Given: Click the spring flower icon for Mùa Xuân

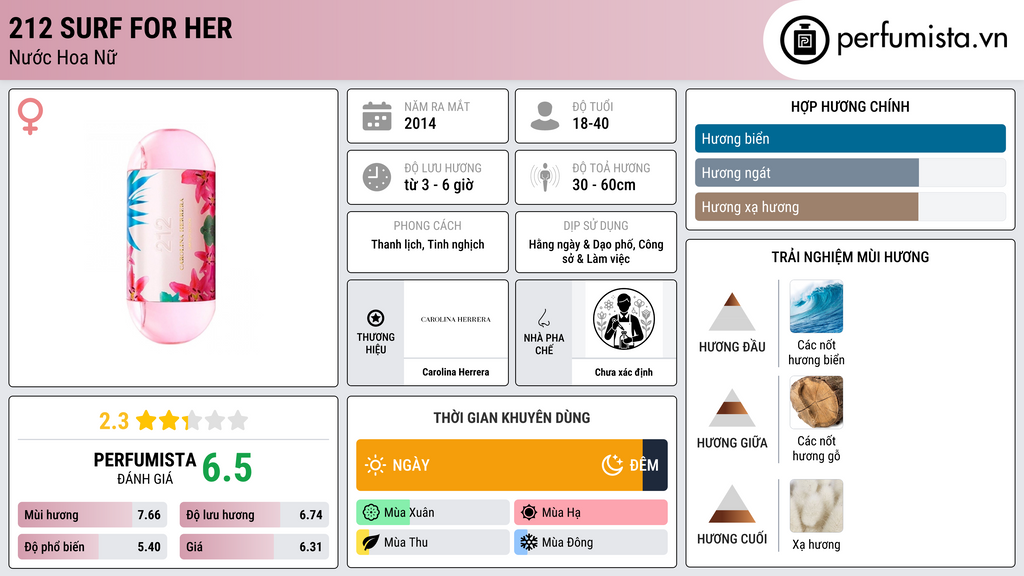Looking at the screenshot, I should coord(371,513).
